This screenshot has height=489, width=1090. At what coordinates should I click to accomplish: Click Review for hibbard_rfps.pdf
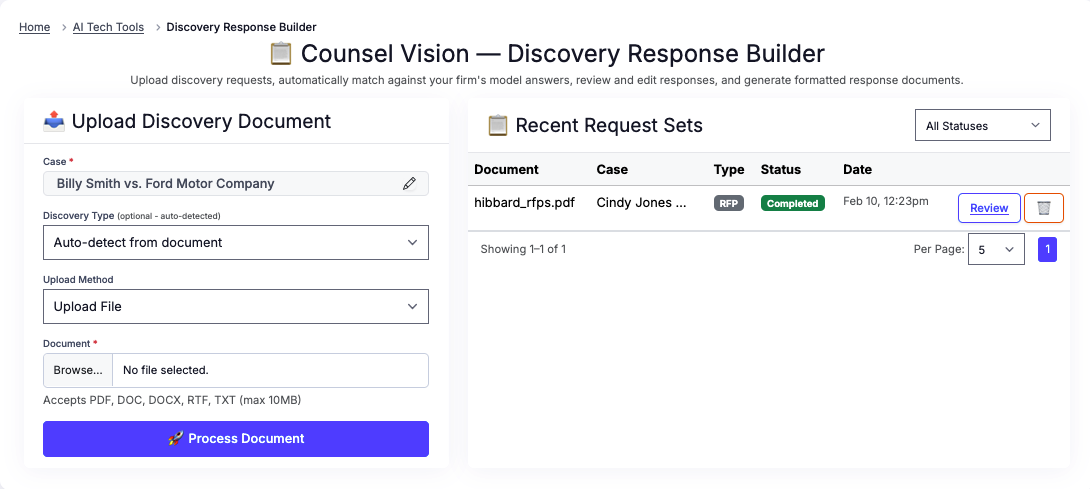coord(988,208)
